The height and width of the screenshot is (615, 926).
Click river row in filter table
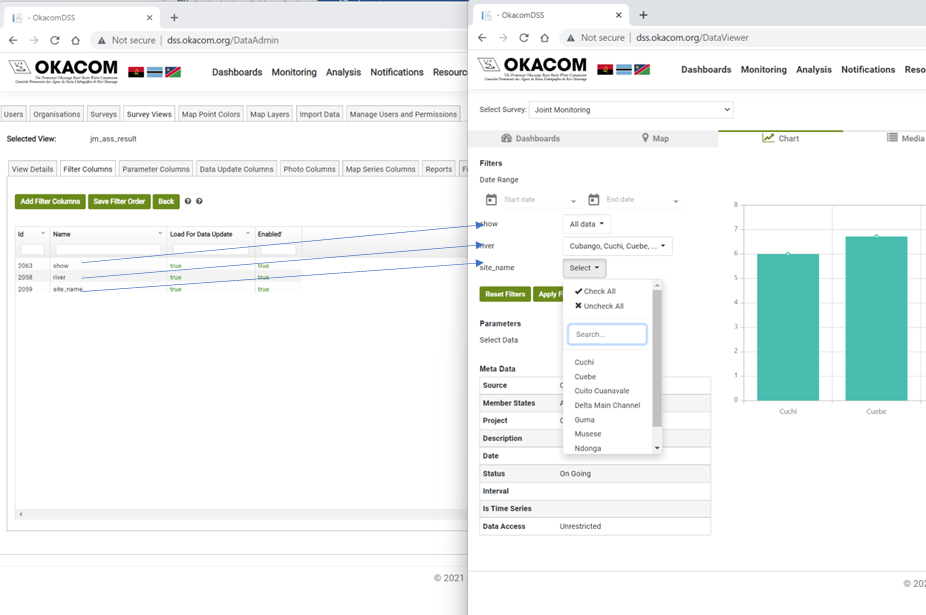point(158,277)
